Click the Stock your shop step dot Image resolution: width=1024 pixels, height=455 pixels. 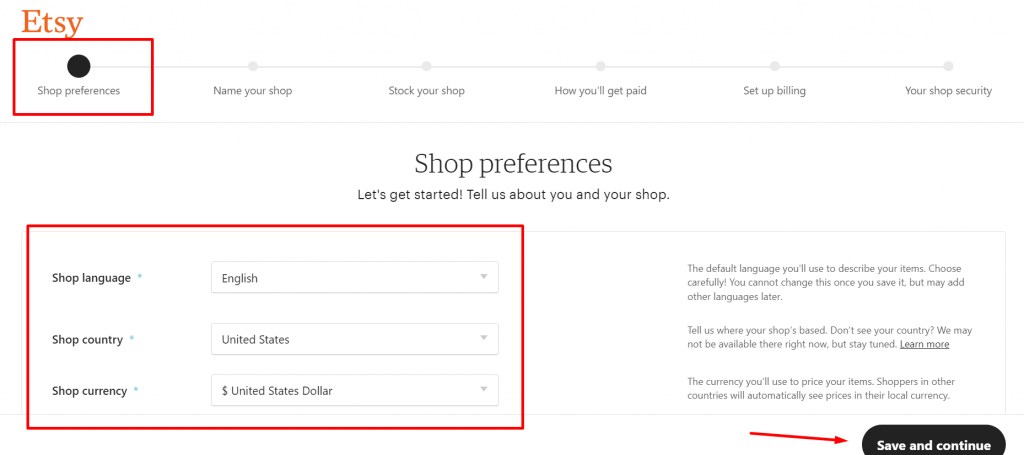coord(427,66)
